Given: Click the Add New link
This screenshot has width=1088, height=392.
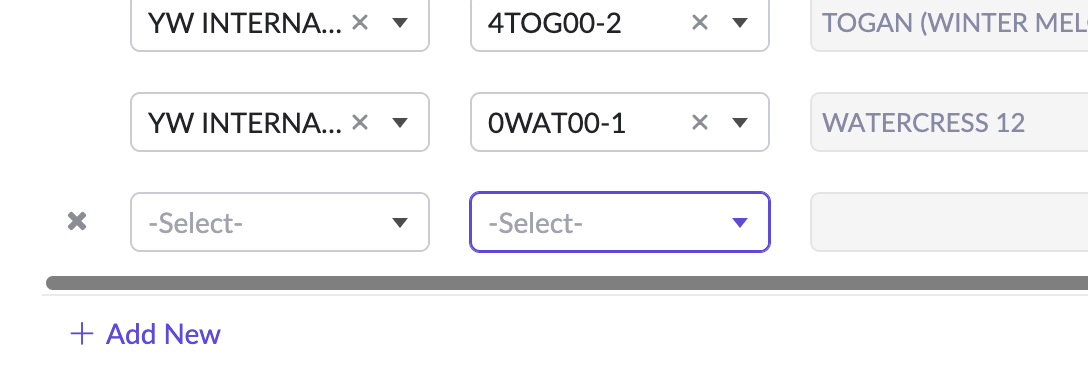Looking at the screenshot, I should pos(163,334).
